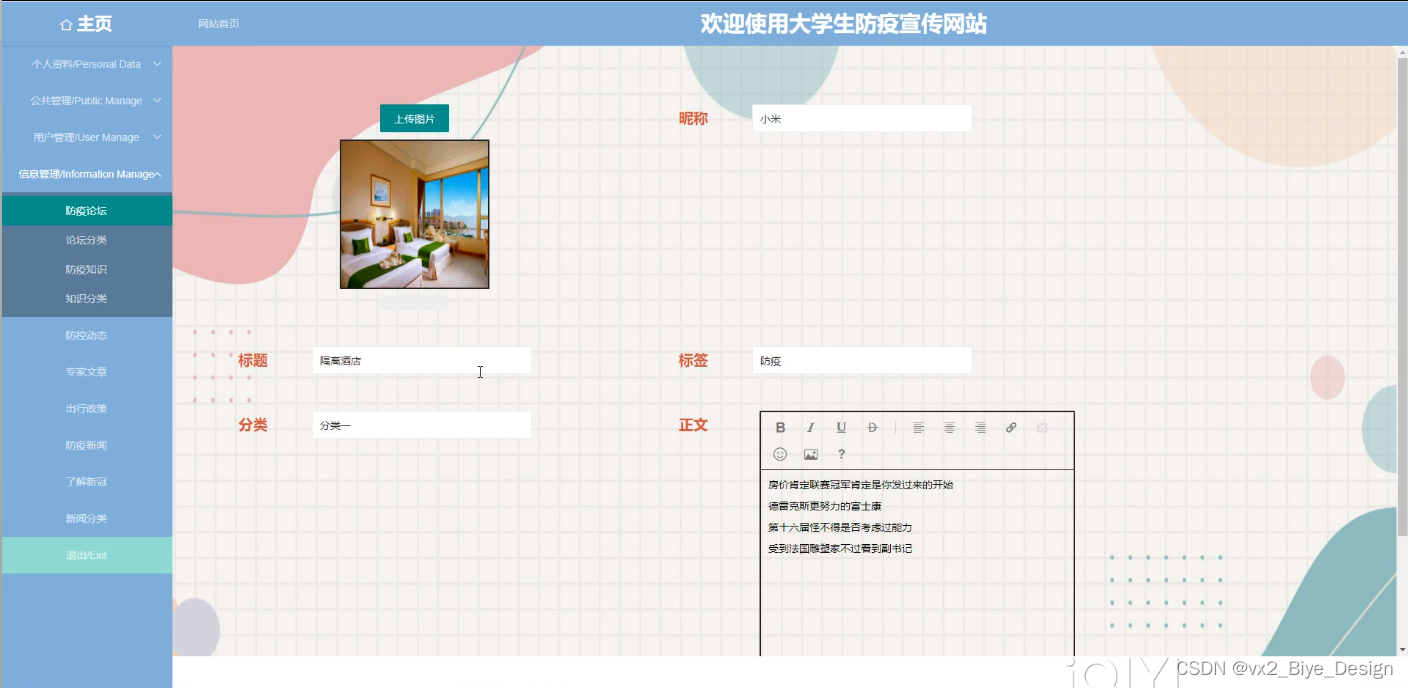Open the 网站首页 link

[219, 24]
